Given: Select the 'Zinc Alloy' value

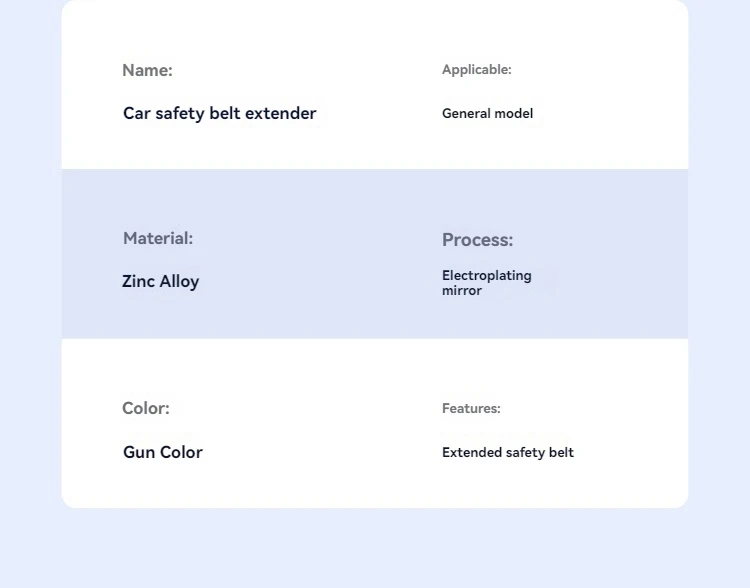Looking at the screenshot, I should pyautogui.click(x=161, y=282).
